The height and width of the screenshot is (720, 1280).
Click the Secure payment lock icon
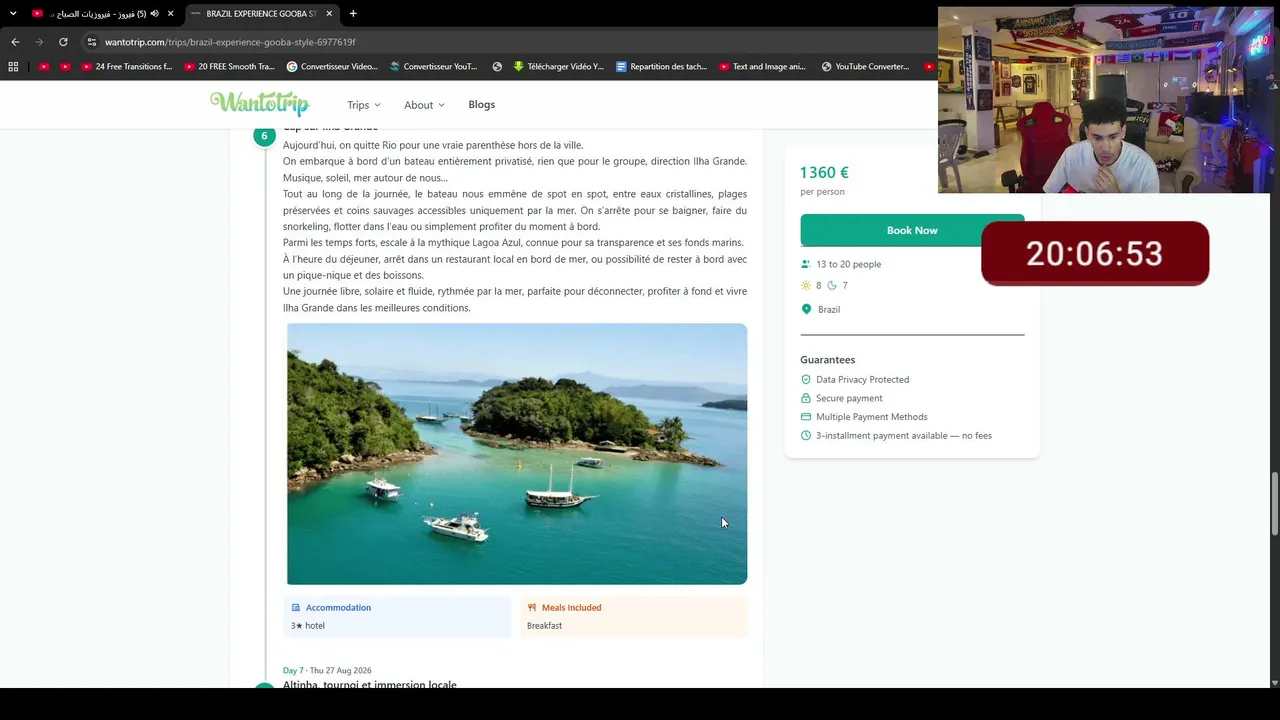pos(806,399)
